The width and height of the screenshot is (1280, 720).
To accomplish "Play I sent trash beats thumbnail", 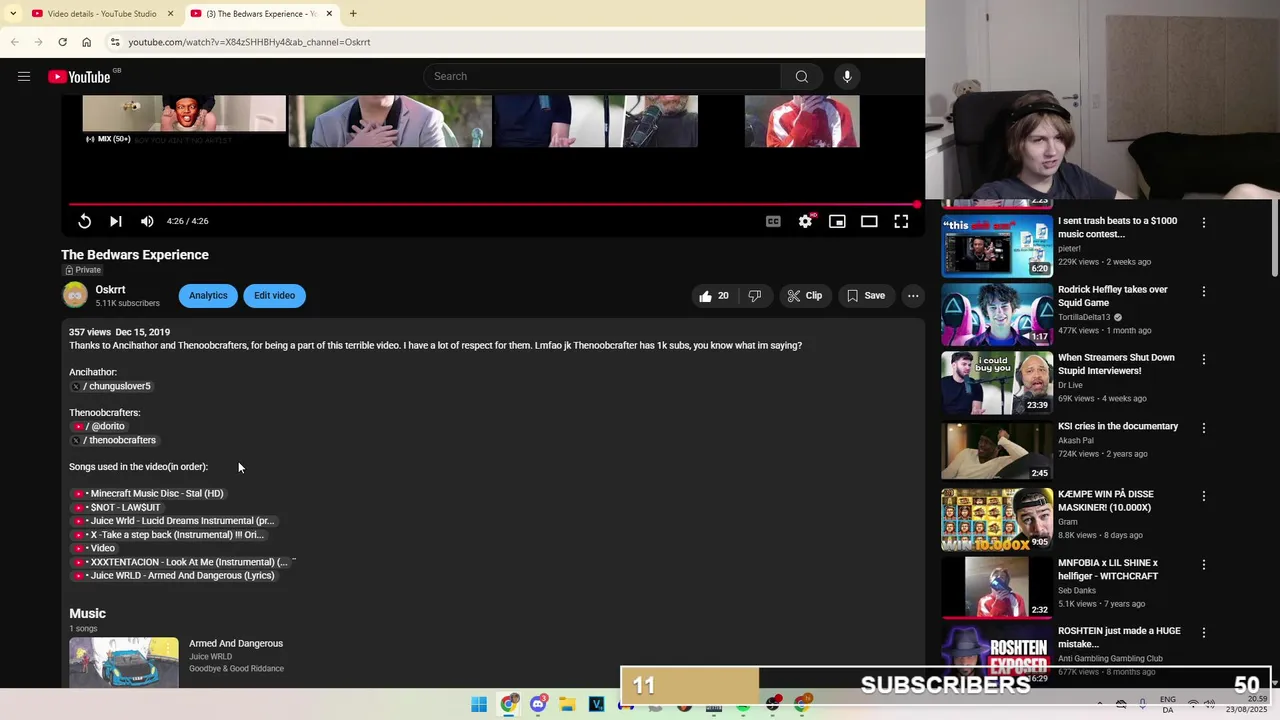I will coord(997,246).
